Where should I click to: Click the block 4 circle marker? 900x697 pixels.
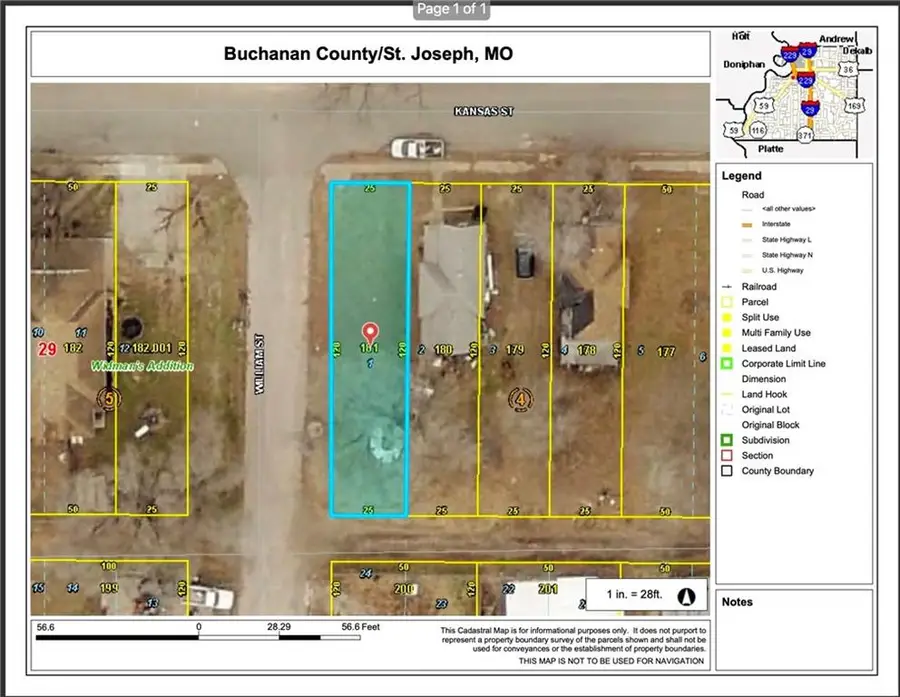point(520,399)
